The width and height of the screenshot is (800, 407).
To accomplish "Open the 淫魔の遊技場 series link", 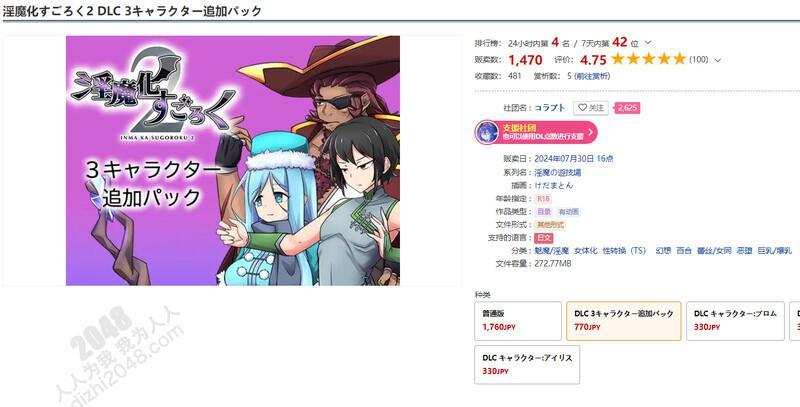I will click(558, 173).
